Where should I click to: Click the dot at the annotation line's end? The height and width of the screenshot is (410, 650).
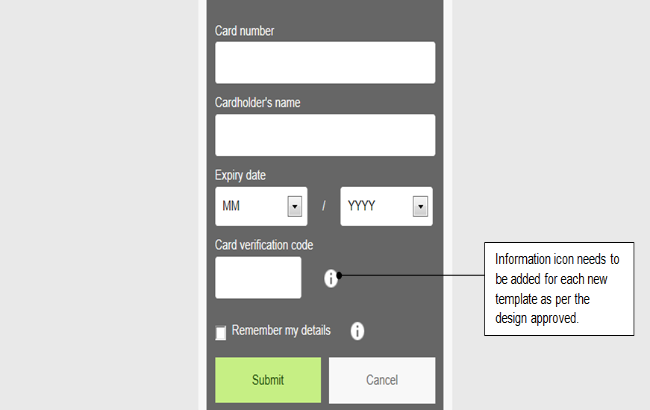coord(340,275)
